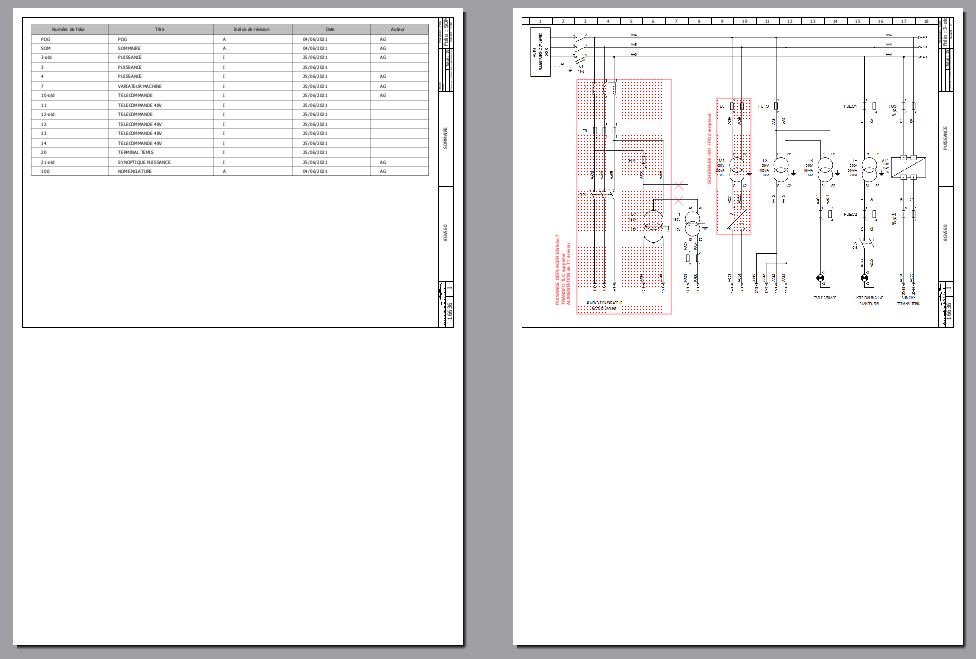Click the "Numéro de folio" column header

click(71, 30)
